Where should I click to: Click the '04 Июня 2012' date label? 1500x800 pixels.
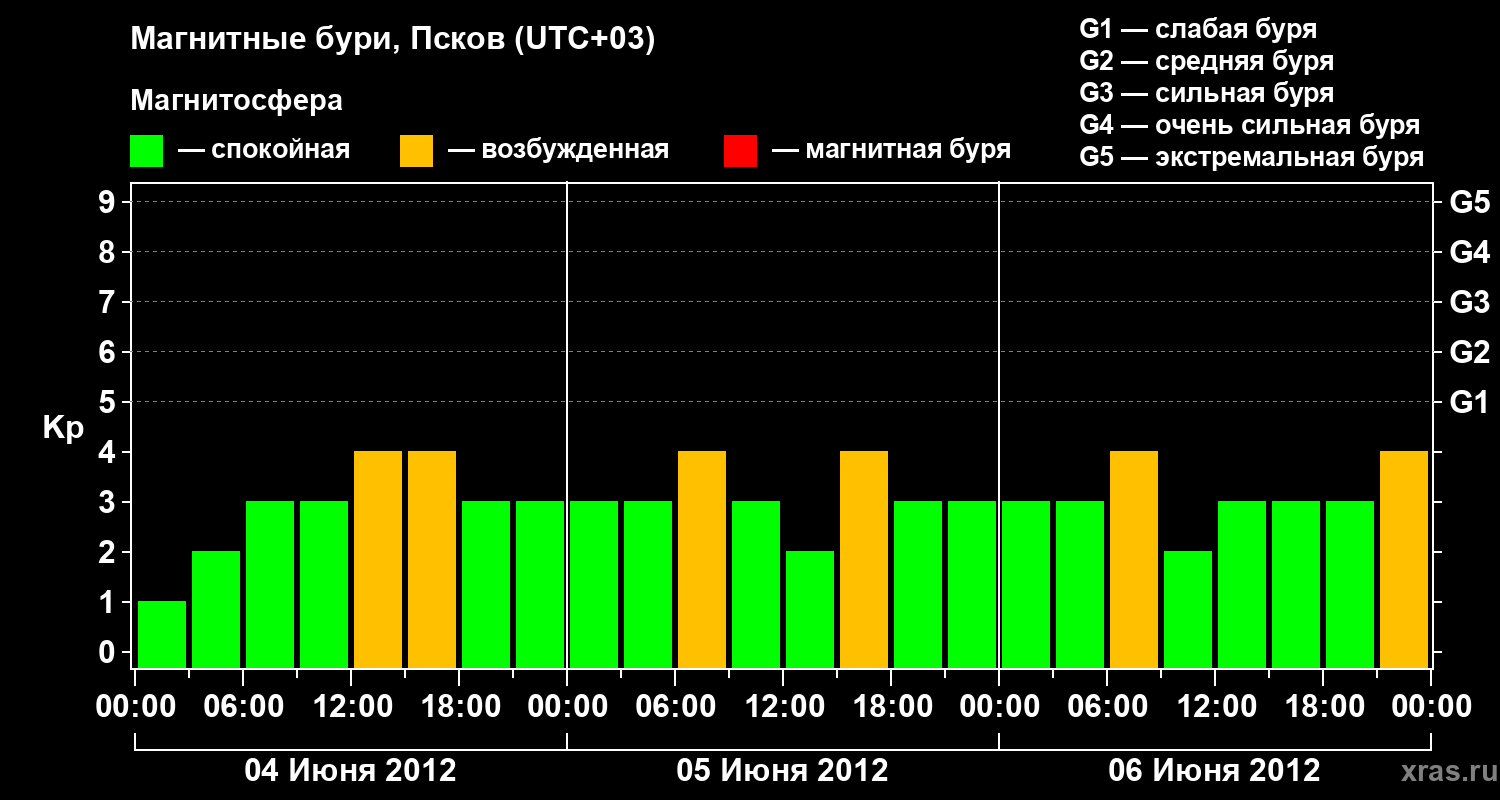350,771
